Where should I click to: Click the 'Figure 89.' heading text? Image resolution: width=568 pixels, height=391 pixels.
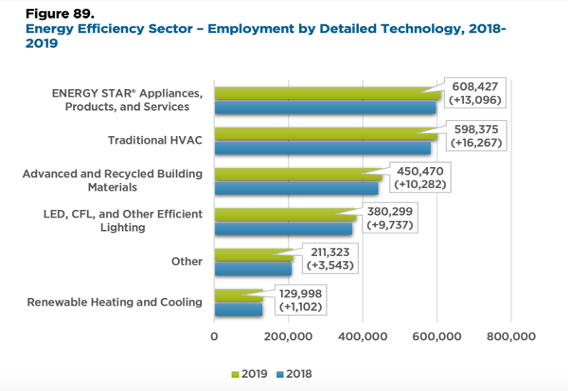click(60, 14)
